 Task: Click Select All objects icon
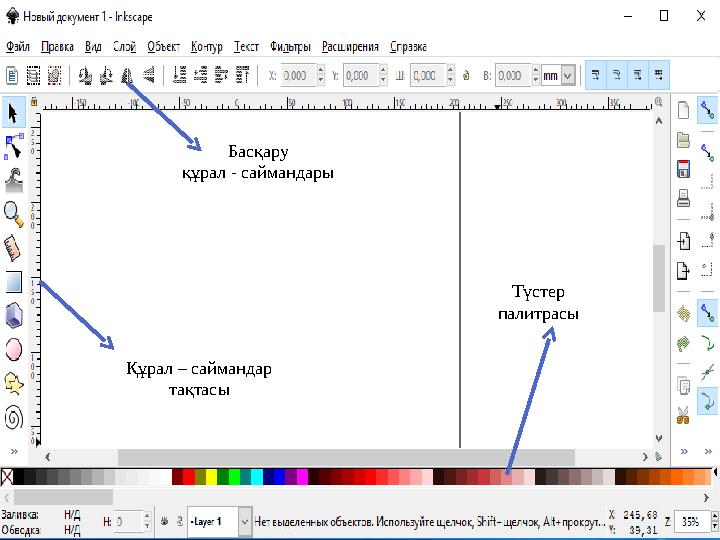coord(12,75)
